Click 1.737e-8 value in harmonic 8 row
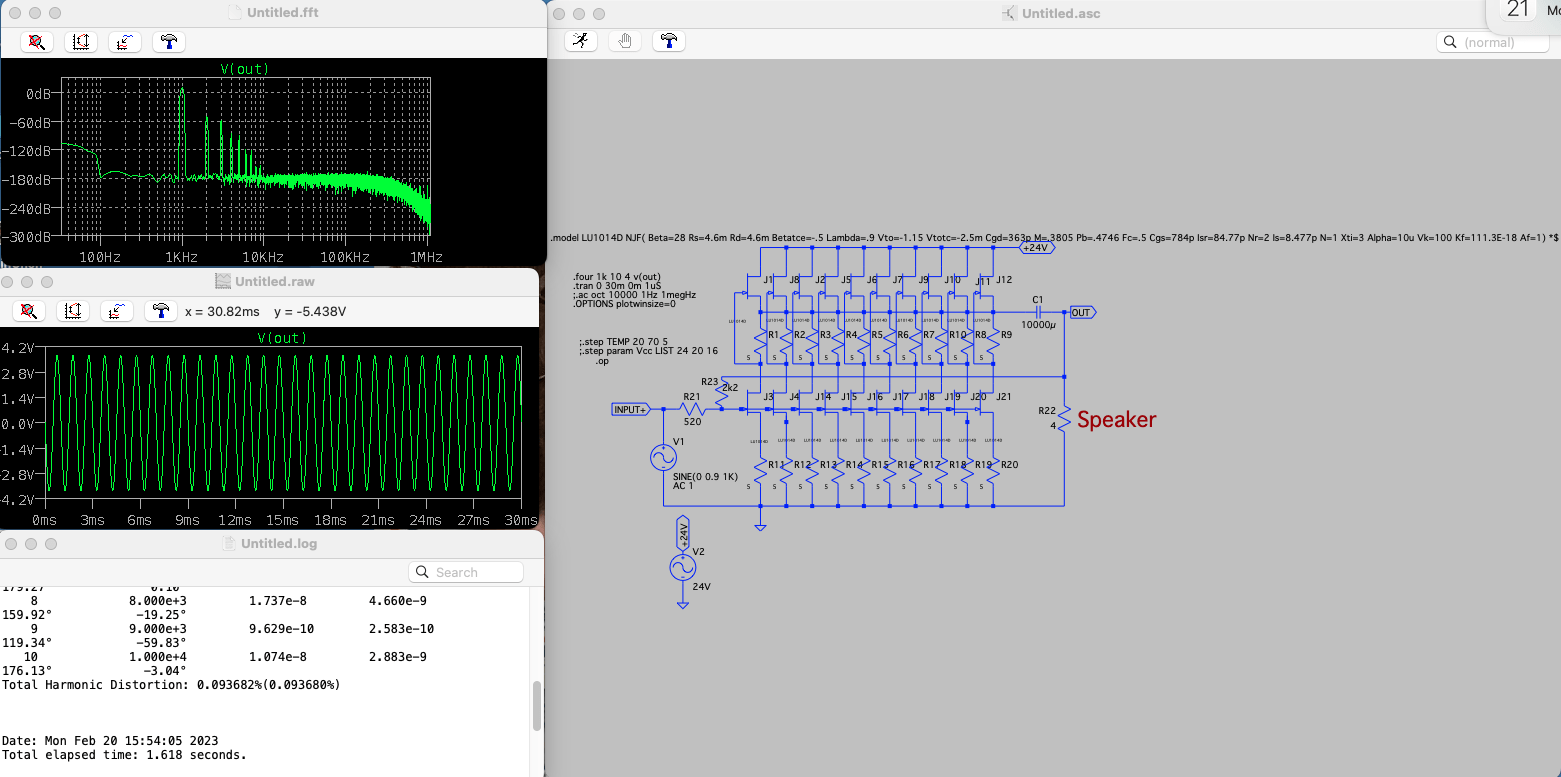This screenshot has width=1561, height=777. tap(278, 600)
